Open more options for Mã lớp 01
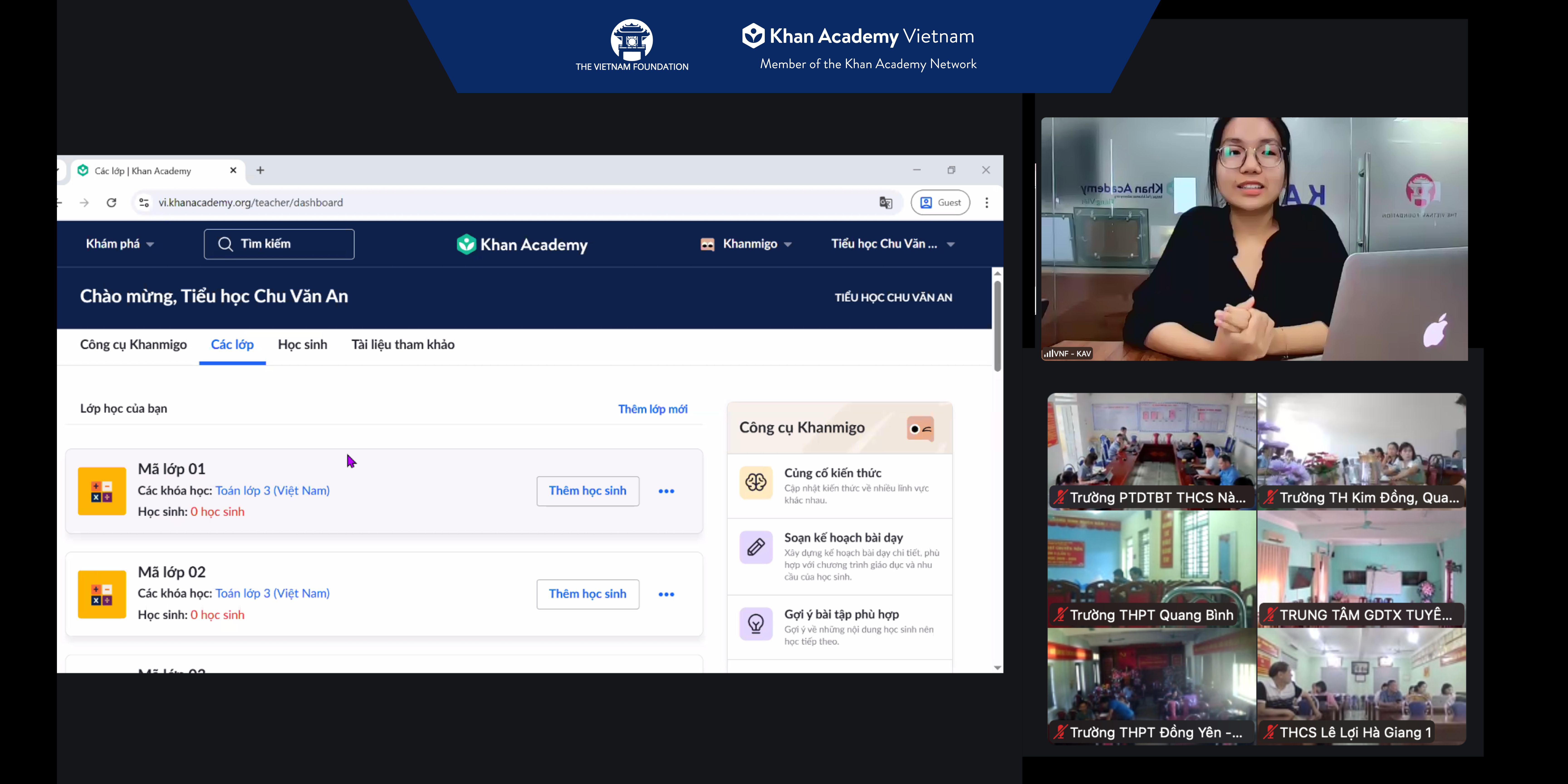Screen dimensions: 1568x784 point(666,491)
